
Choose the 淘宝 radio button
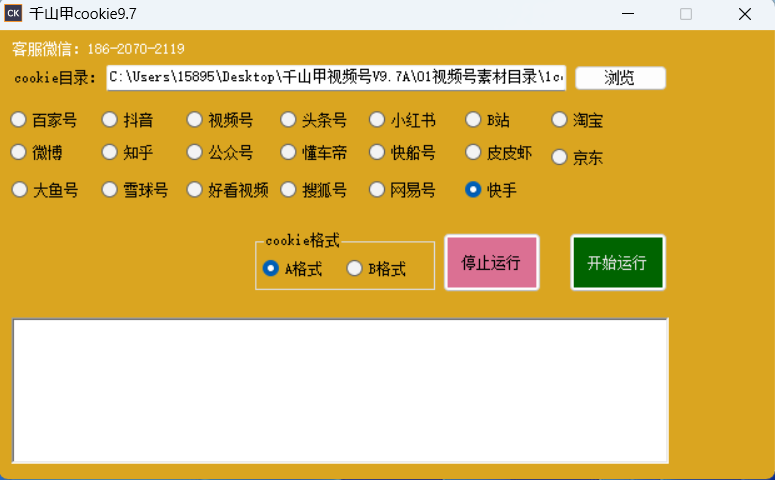coord(560,120)
